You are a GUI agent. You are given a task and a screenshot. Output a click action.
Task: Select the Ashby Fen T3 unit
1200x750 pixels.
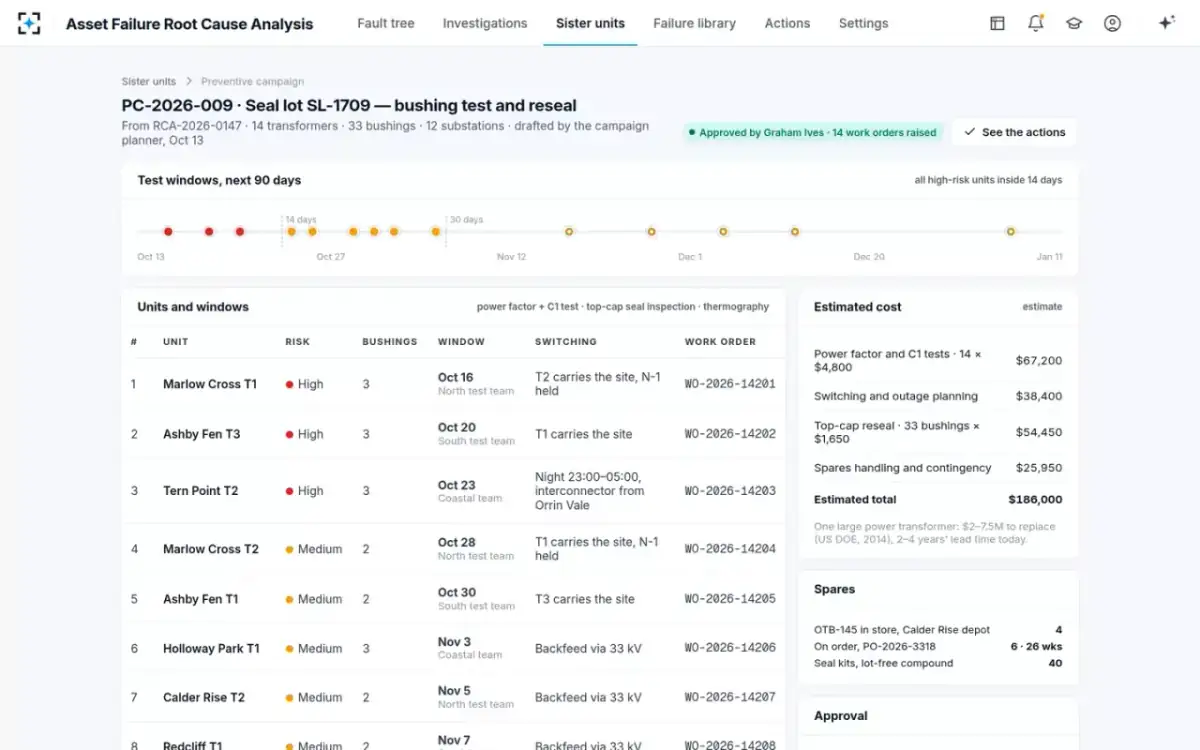pos(202,434)
